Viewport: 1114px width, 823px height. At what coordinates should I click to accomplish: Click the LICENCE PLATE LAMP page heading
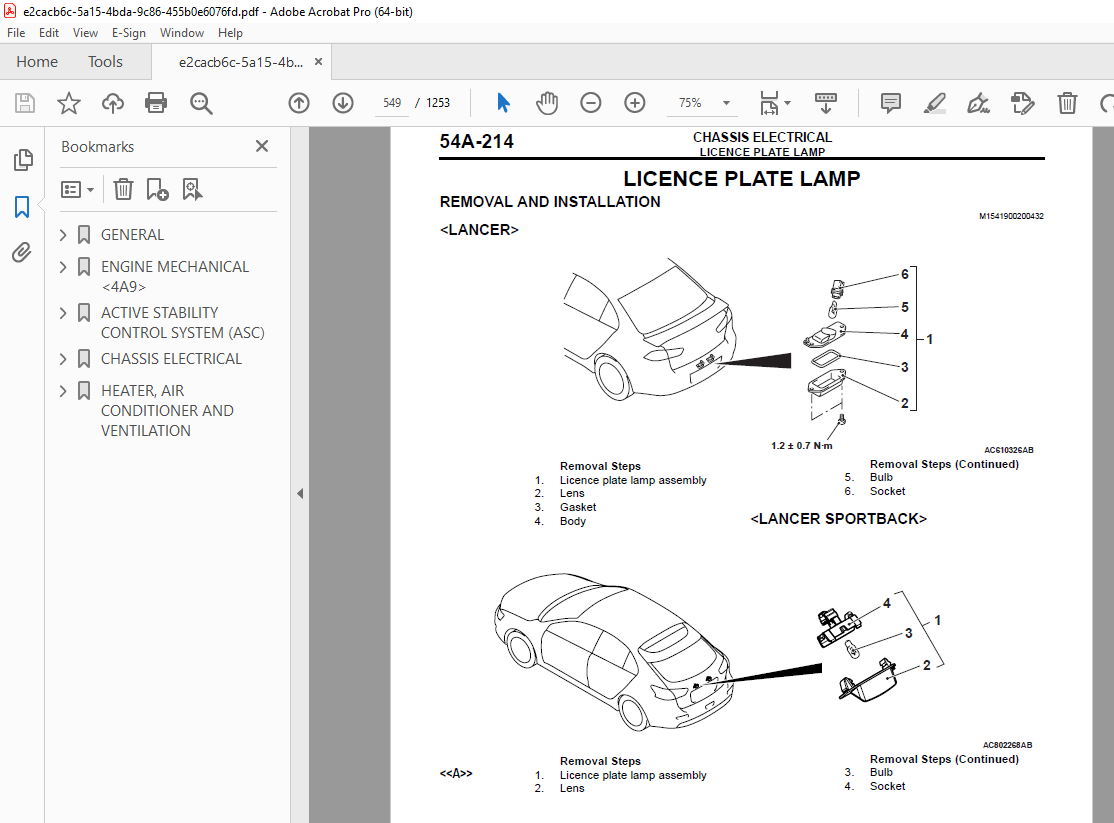(x=742, y=178)
